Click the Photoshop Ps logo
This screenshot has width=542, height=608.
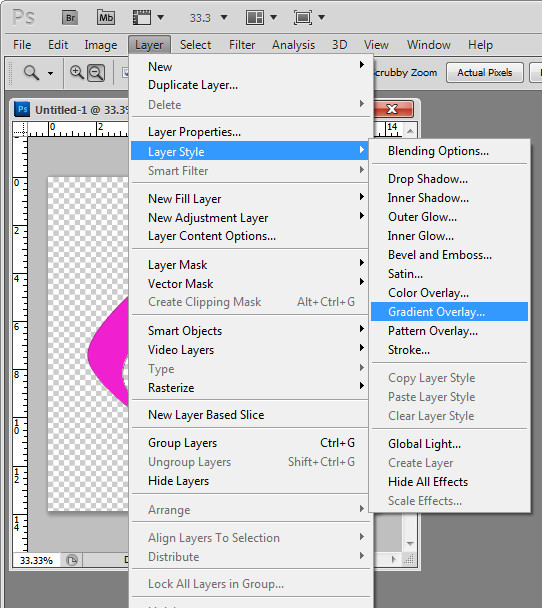coord(24,17)
